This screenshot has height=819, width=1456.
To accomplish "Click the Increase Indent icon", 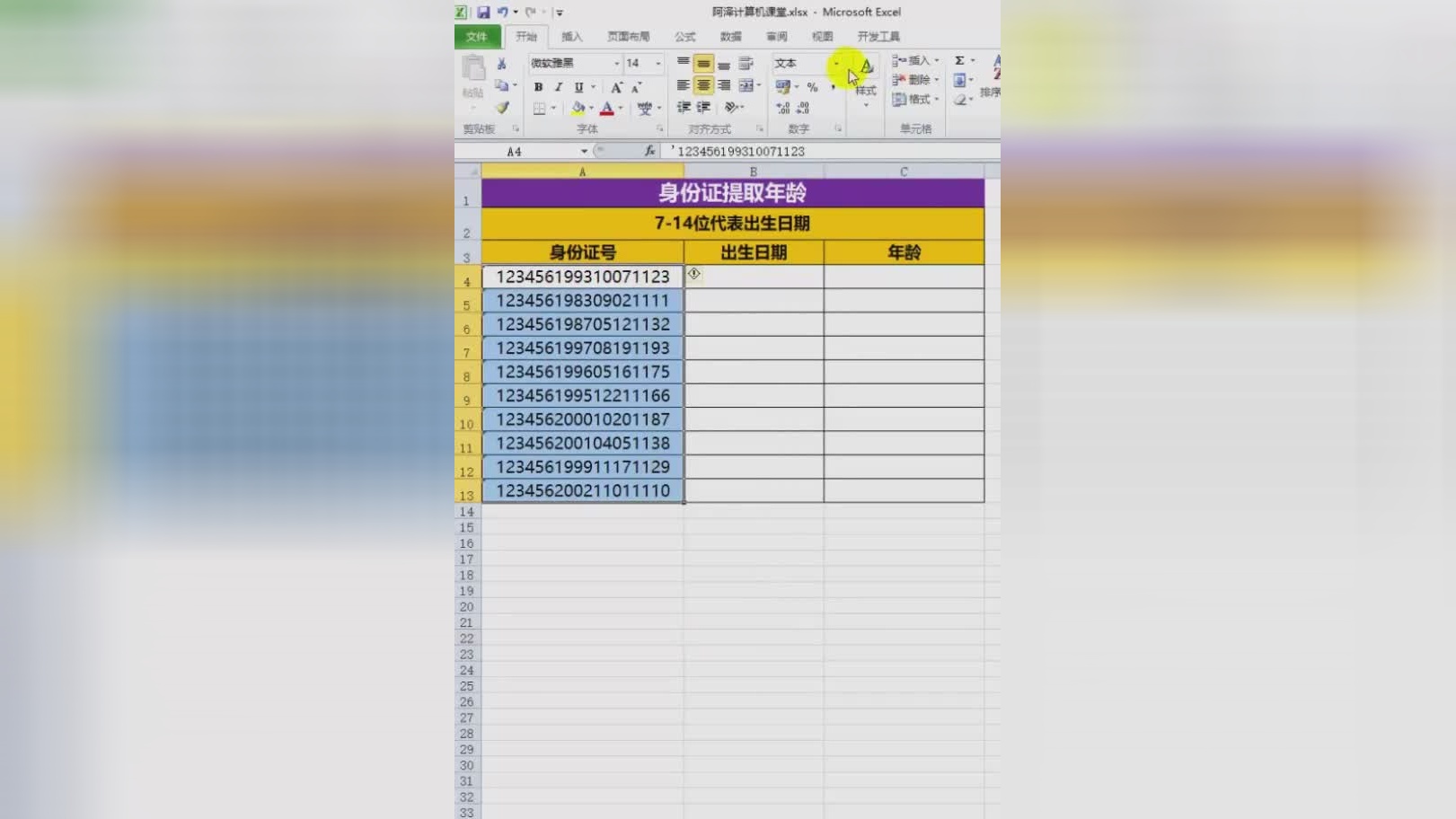I will point(703,107).
